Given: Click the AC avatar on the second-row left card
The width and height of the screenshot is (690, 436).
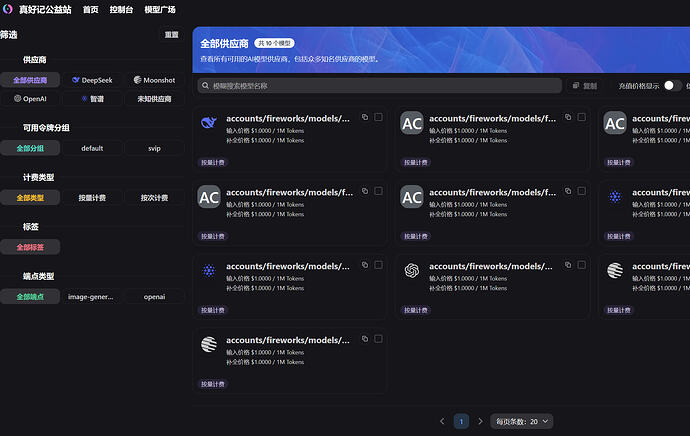Looking at the screenshot, I should point(209,197).
